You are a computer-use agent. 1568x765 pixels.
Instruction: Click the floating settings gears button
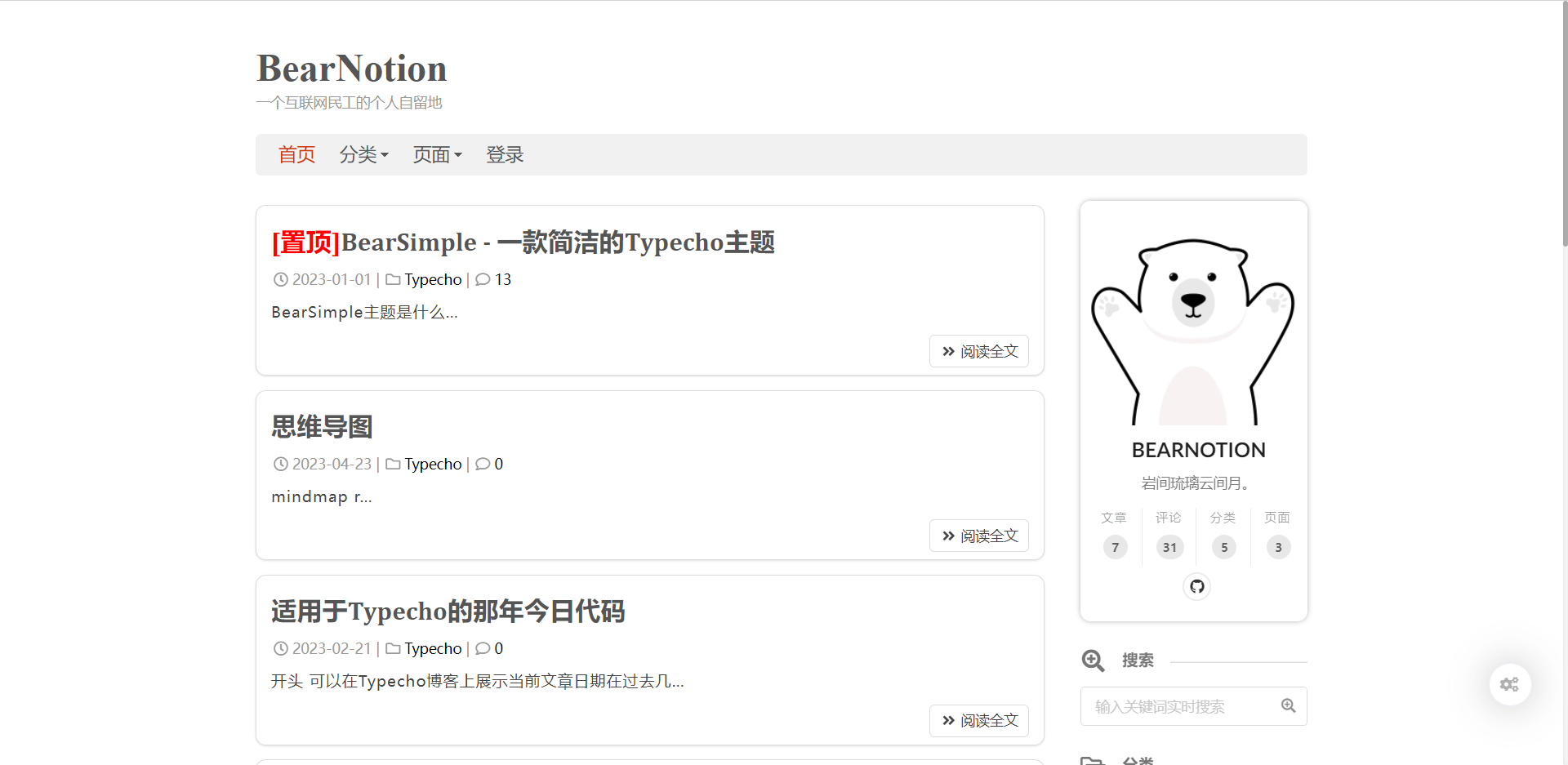pyautogui.click(x=1509, y=684)
